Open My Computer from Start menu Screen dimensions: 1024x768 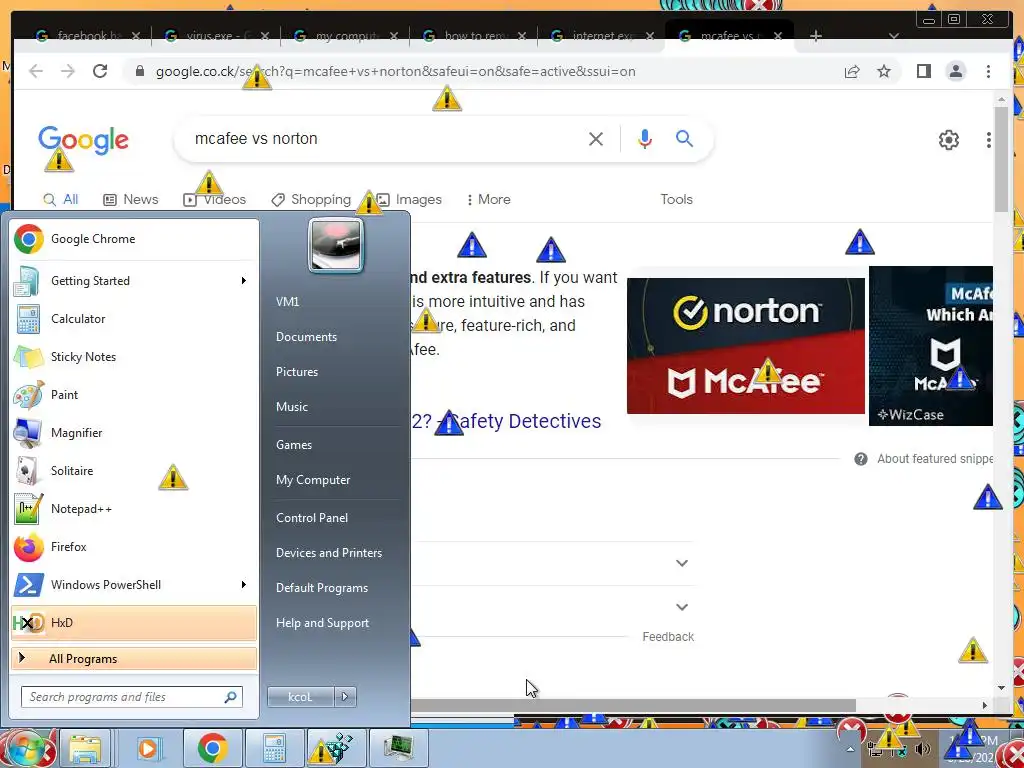[x=313, y=480]
